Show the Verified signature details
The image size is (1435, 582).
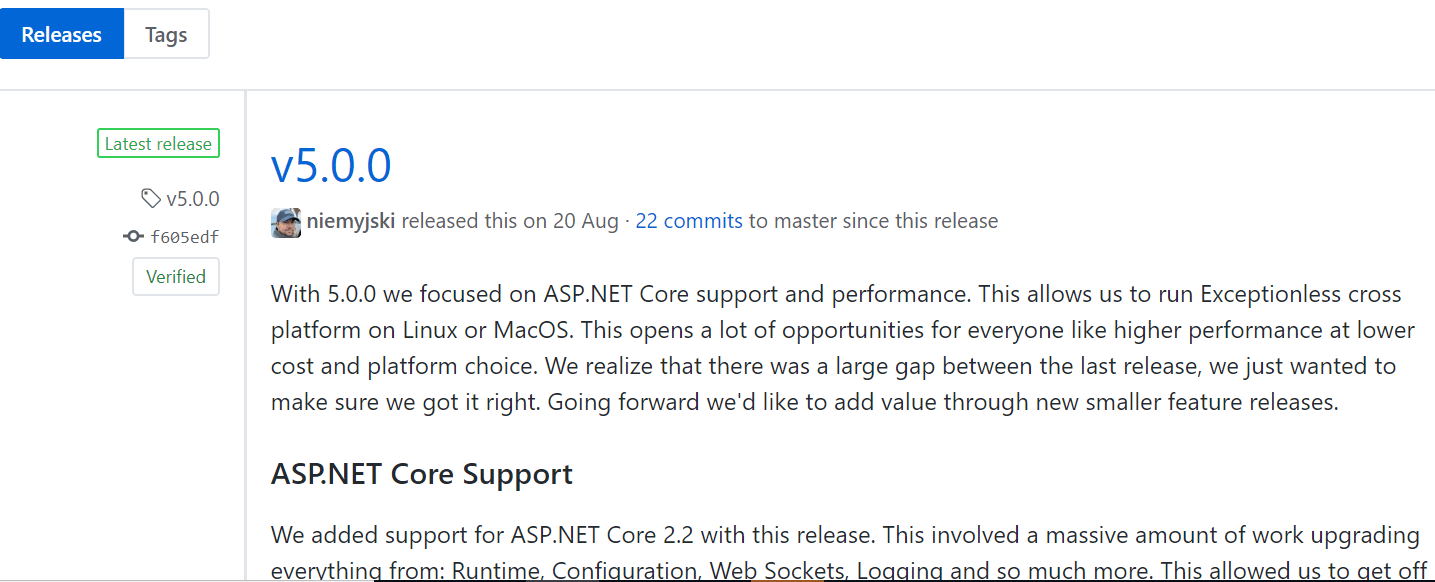pos(176,277)
